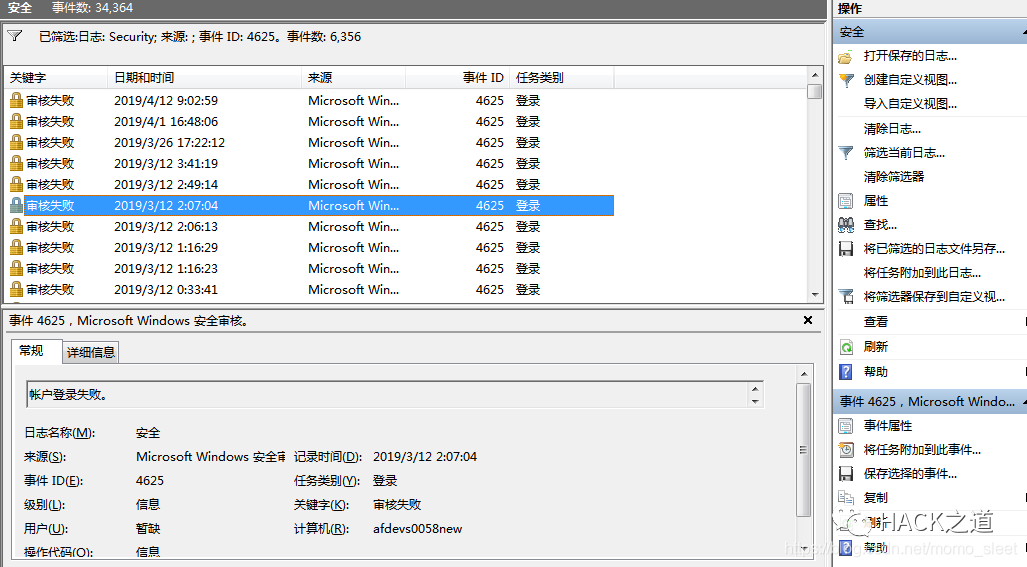1027x567 pixels.
Task: Click the icon beside 事件属性
Action: 846,426
